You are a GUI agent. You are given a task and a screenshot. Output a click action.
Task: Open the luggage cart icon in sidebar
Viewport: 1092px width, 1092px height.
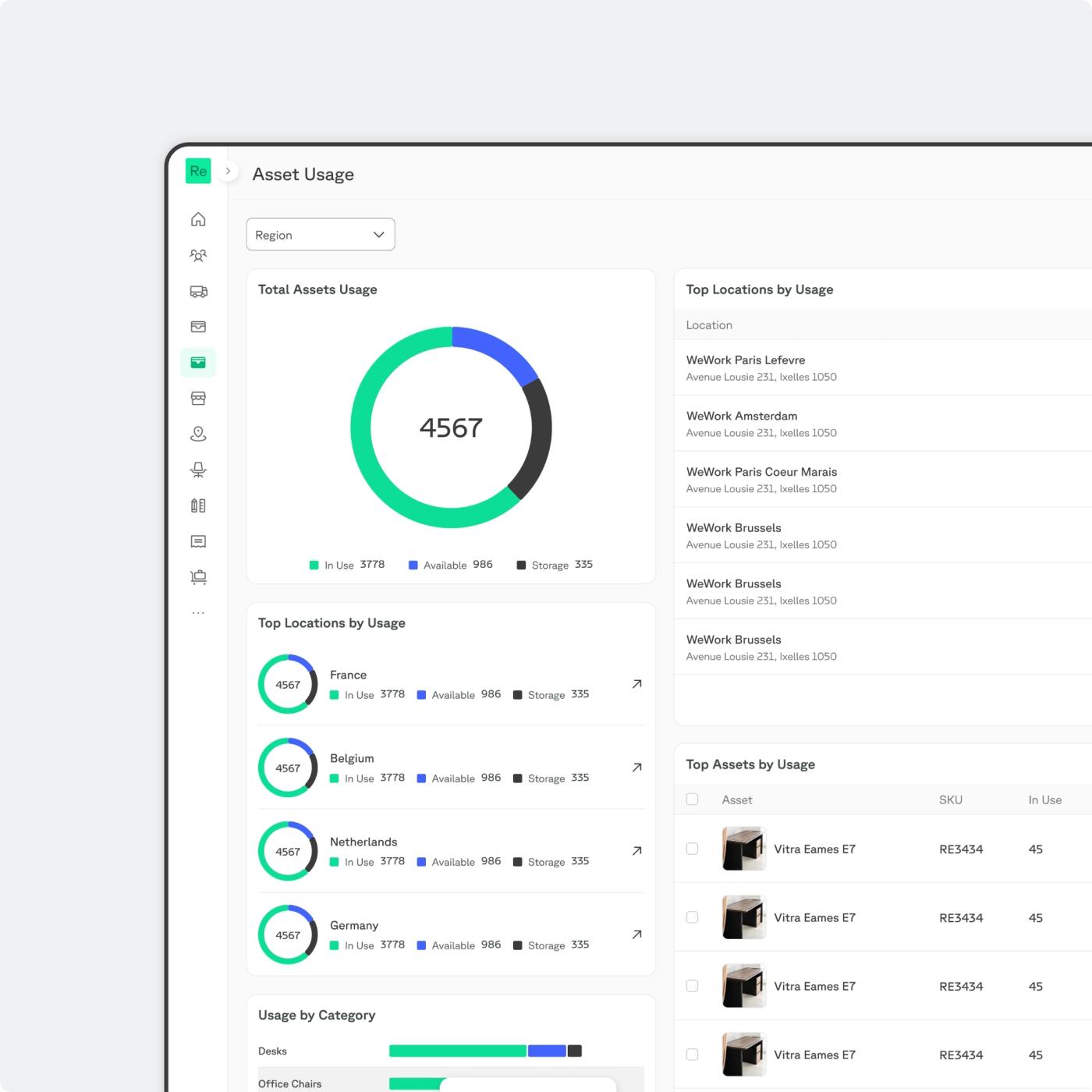coord(198,577)
